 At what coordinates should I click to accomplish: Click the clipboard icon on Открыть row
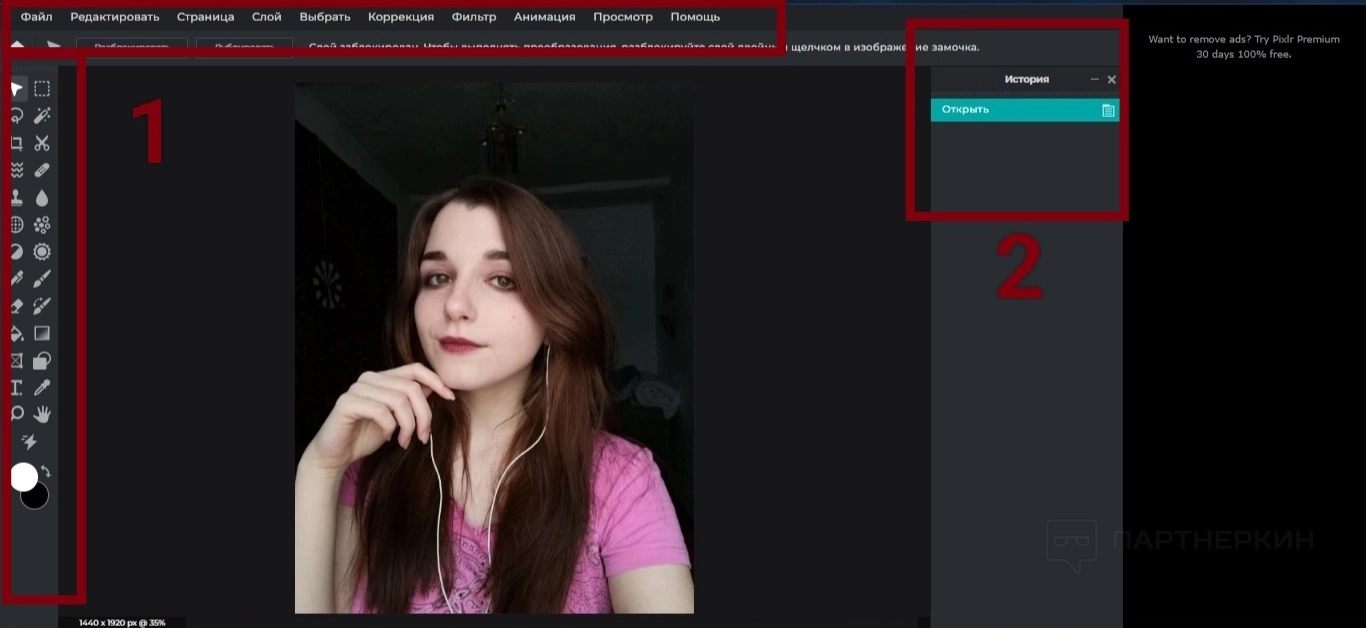coord(1108,110)
